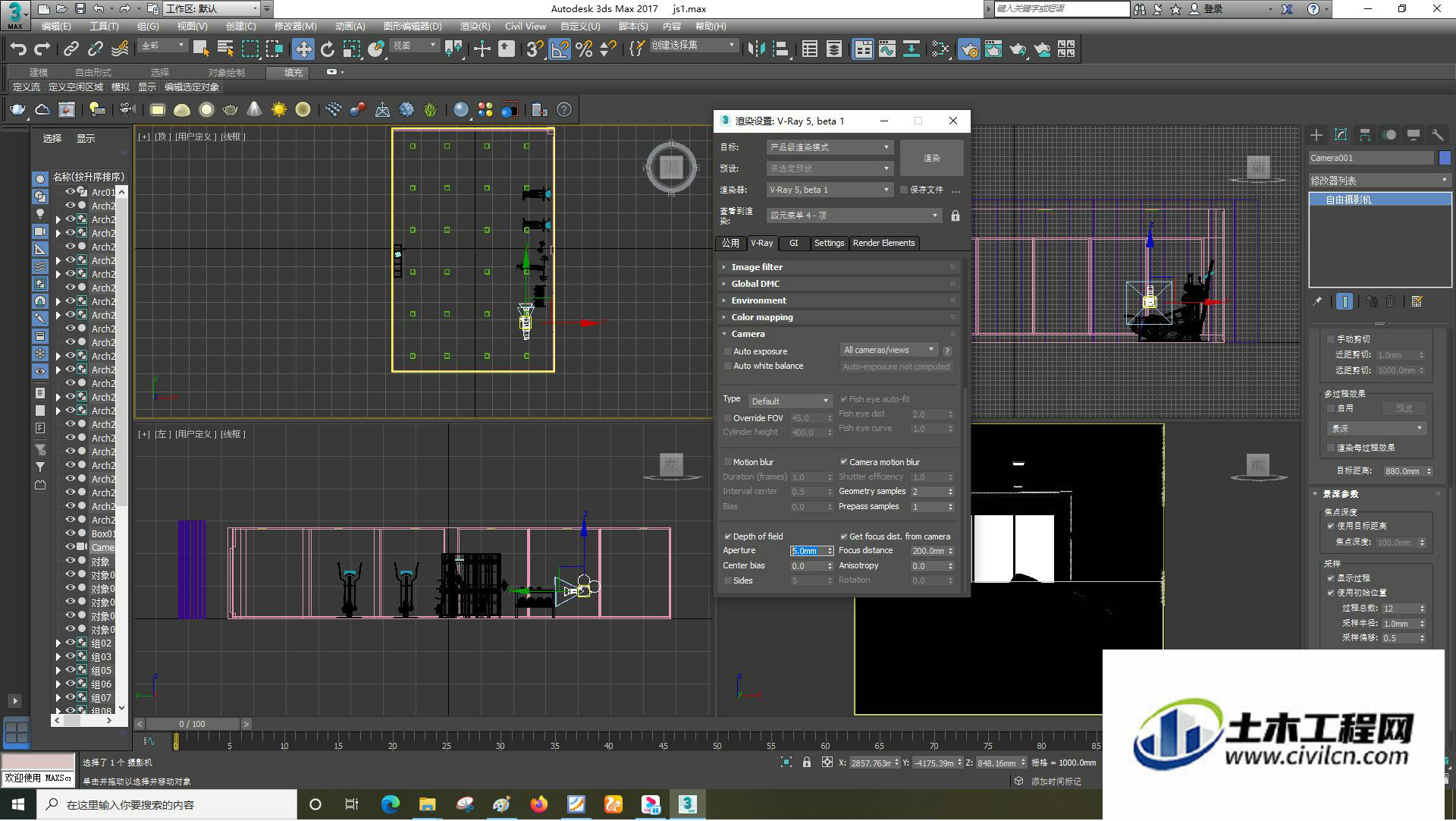The height and width of the screenshot is (821, 1456).
Task: Open Firefox from the taskbar
Action: (539, 804)
